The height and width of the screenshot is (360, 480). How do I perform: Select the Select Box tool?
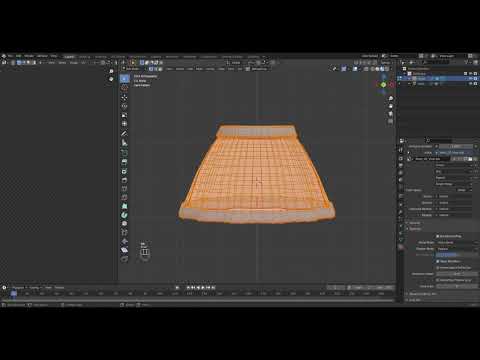124,79
